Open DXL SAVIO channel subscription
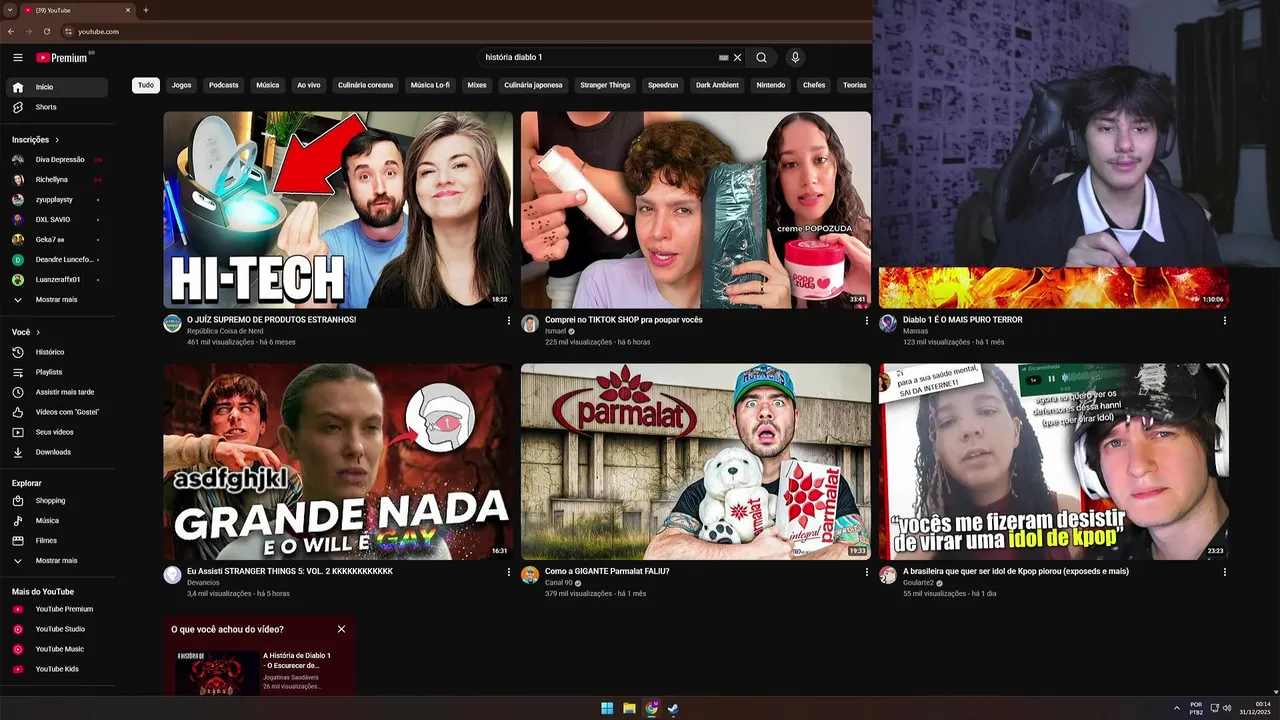The image size is (1280, 720). point(56,219)
